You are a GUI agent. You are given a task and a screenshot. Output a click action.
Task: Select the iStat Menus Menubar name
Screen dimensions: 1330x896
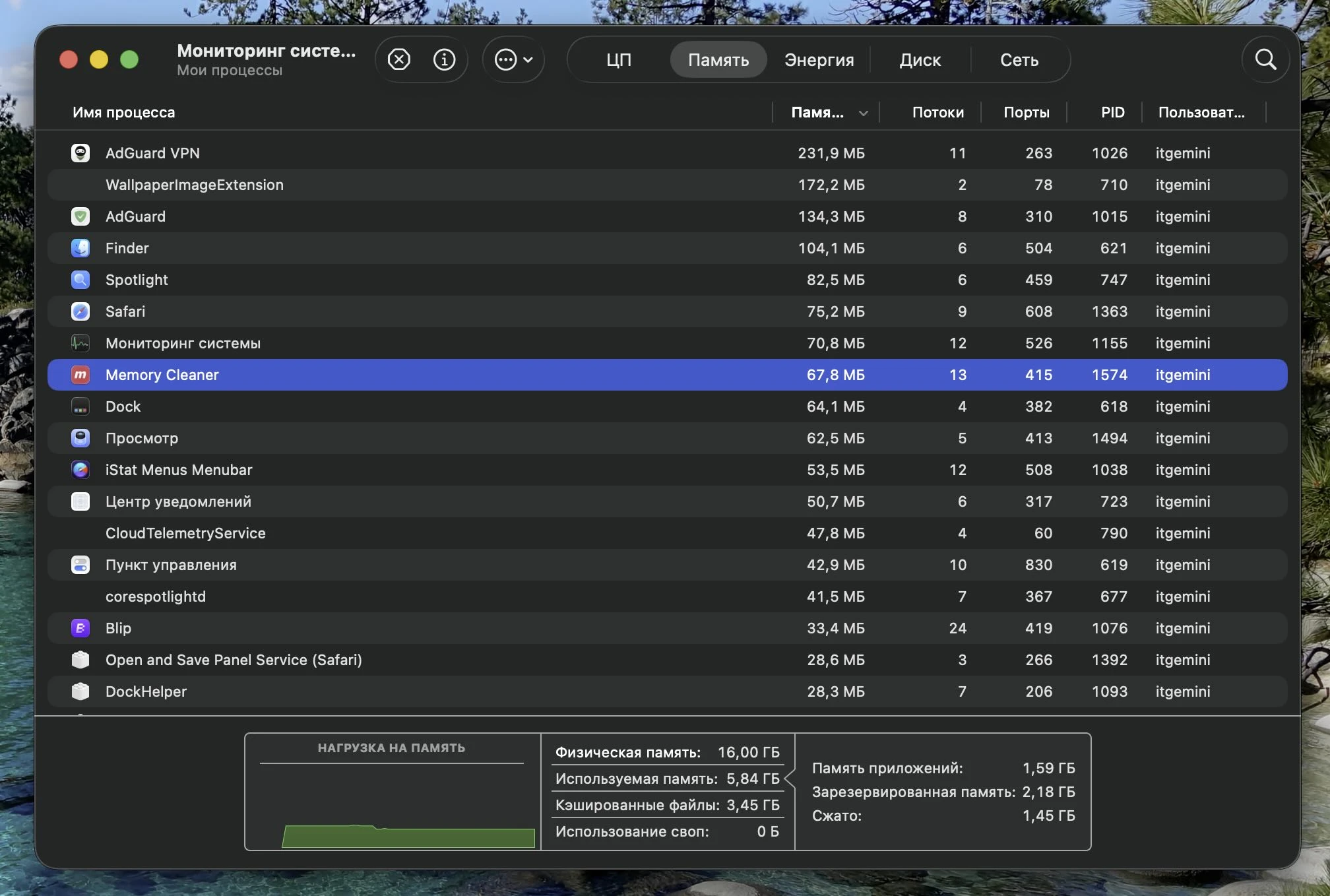(x=179, y=470)
